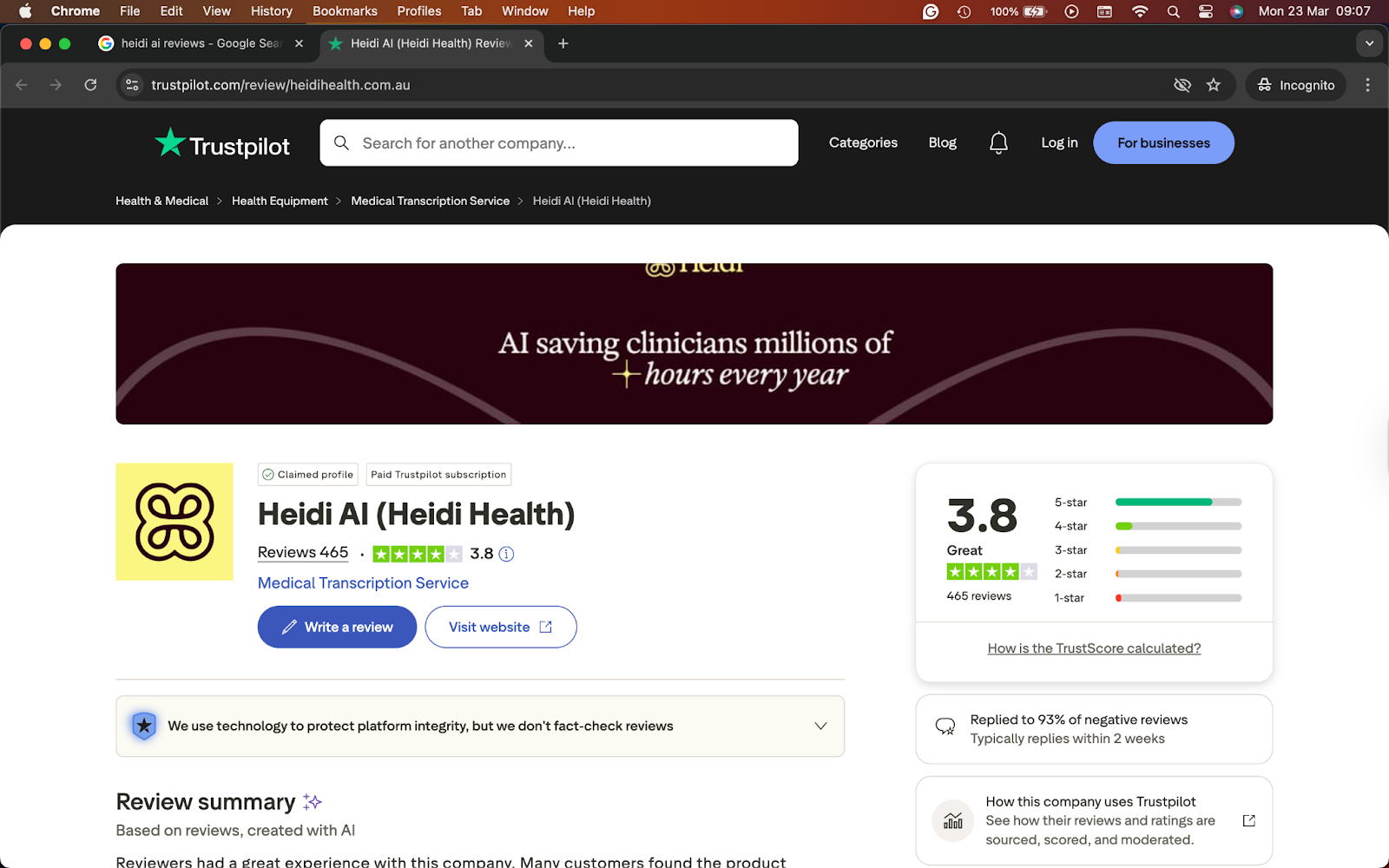Click the TrustScore info icon next to 3.8
The width and height of the screenshot is (1389, 868).
click(506, 554)
